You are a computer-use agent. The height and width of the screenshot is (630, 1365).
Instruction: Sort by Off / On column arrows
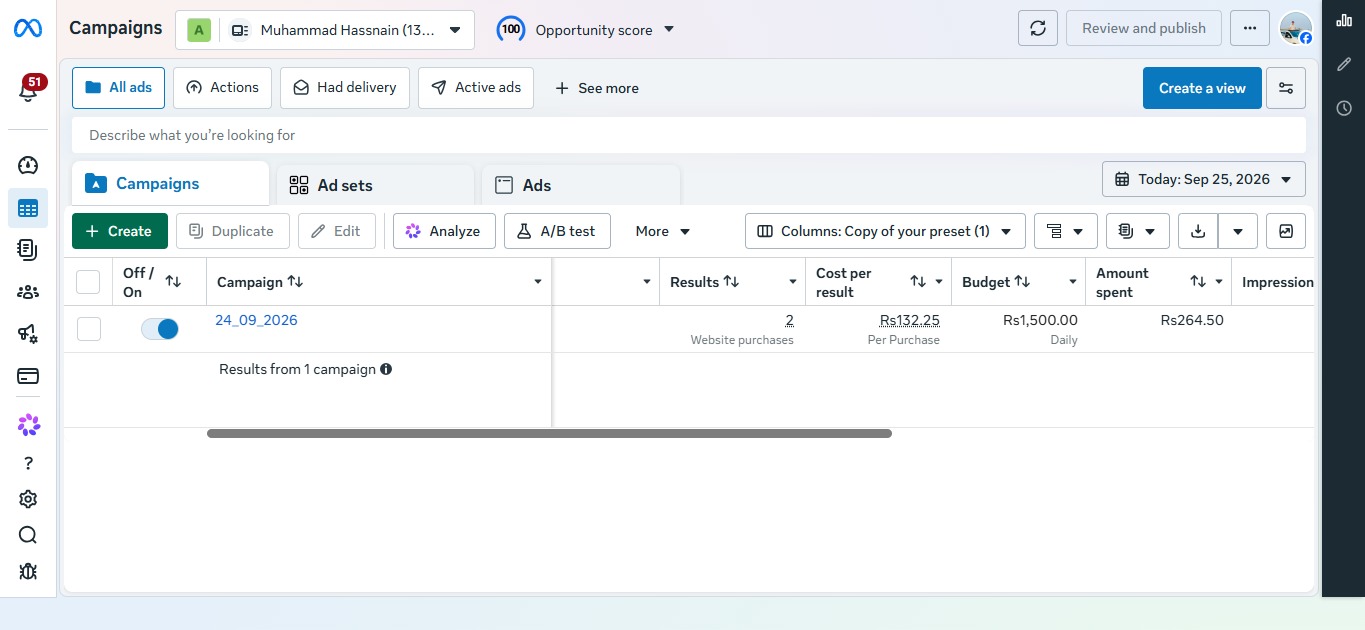(173, 282)
